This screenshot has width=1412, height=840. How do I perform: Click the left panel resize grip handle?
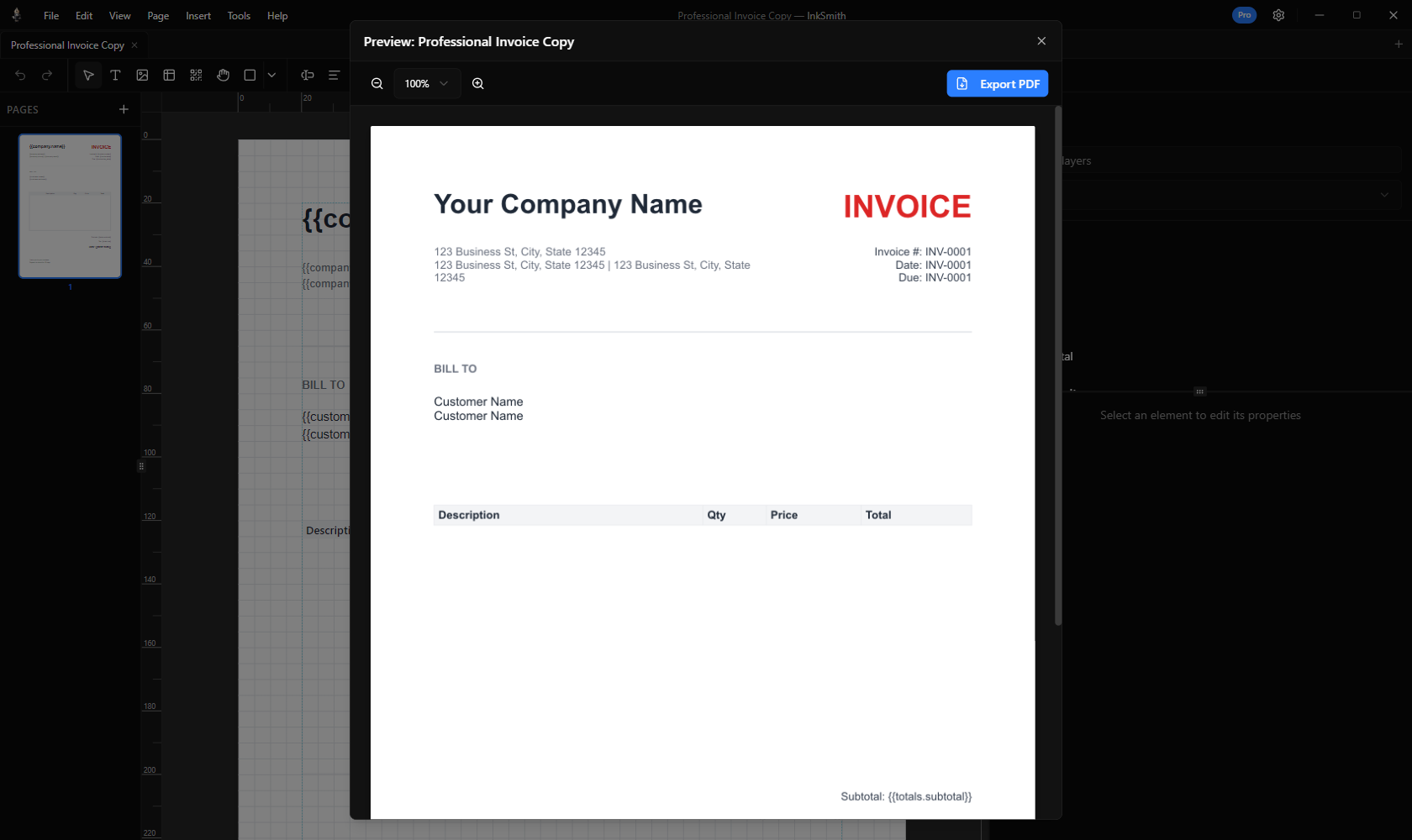tap(141, 466)
